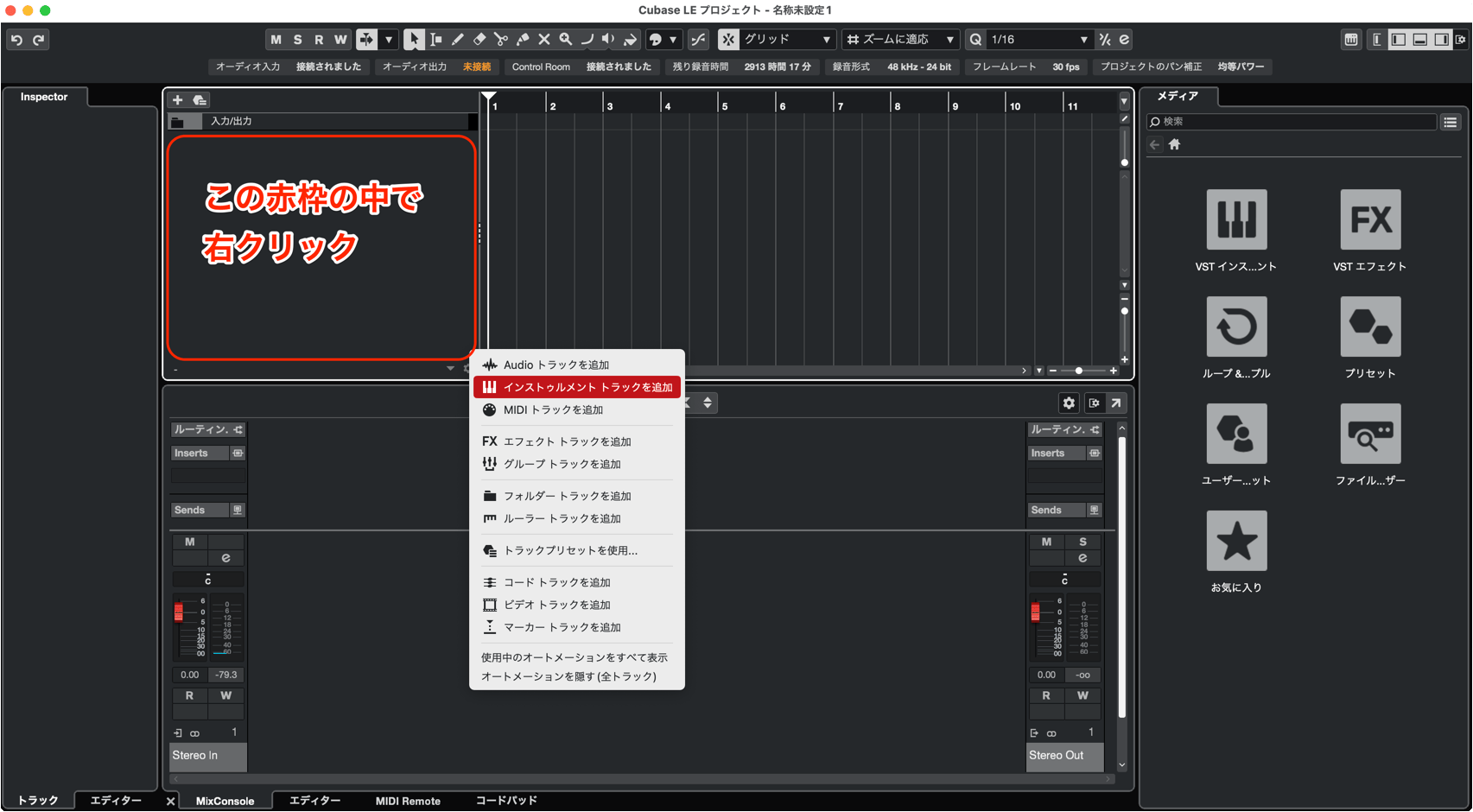
Task: Toggle Solo on Stereo Out channel
Action: (1083, 542)
